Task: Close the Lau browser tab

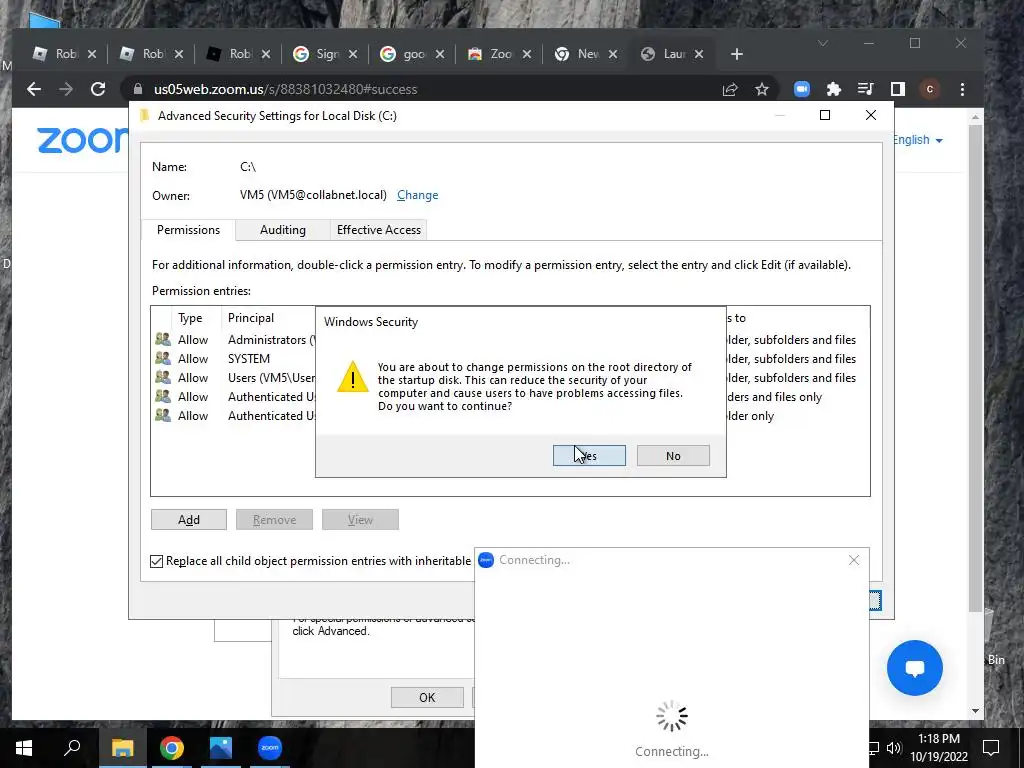Action: (x=699, y=54)
